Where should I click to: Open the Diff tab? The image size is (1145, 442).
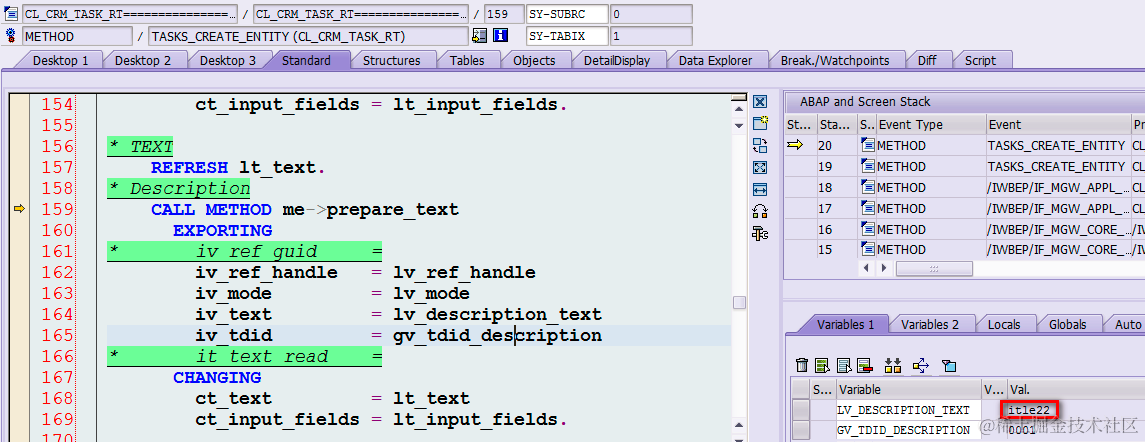point(927,61)
